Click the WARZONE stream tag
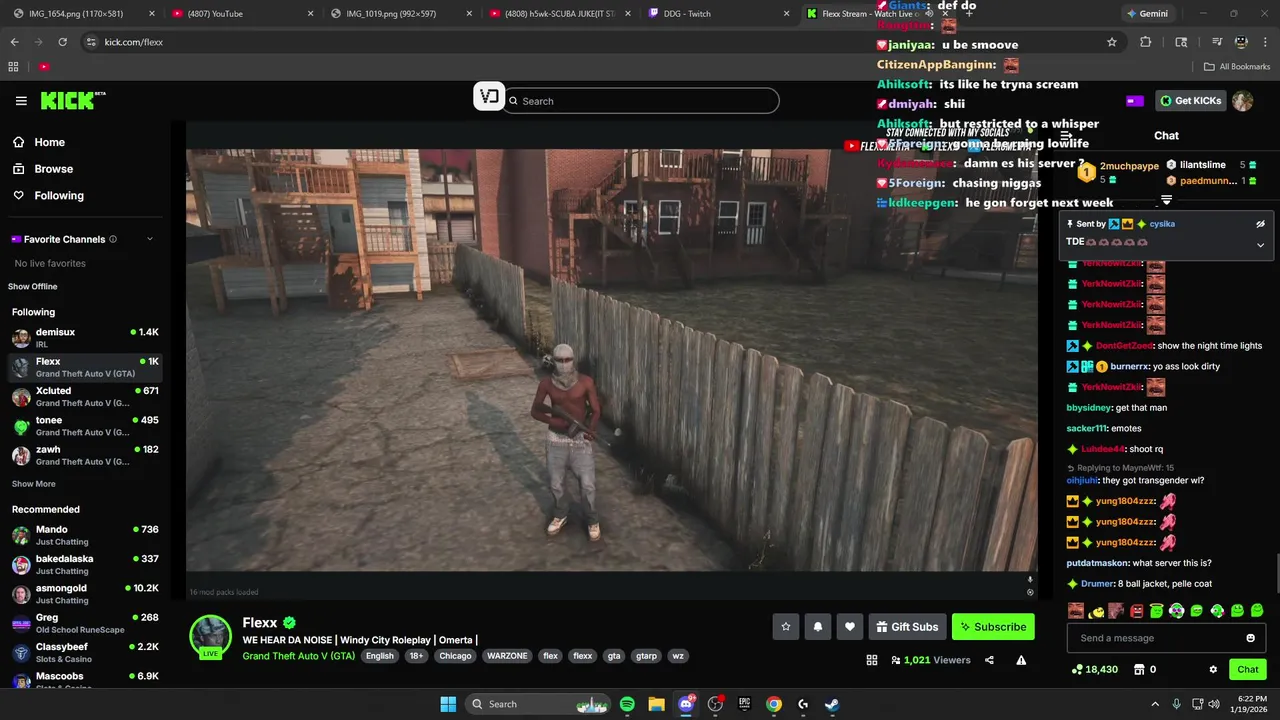1280x720 pixels. (x=507, y=656)
